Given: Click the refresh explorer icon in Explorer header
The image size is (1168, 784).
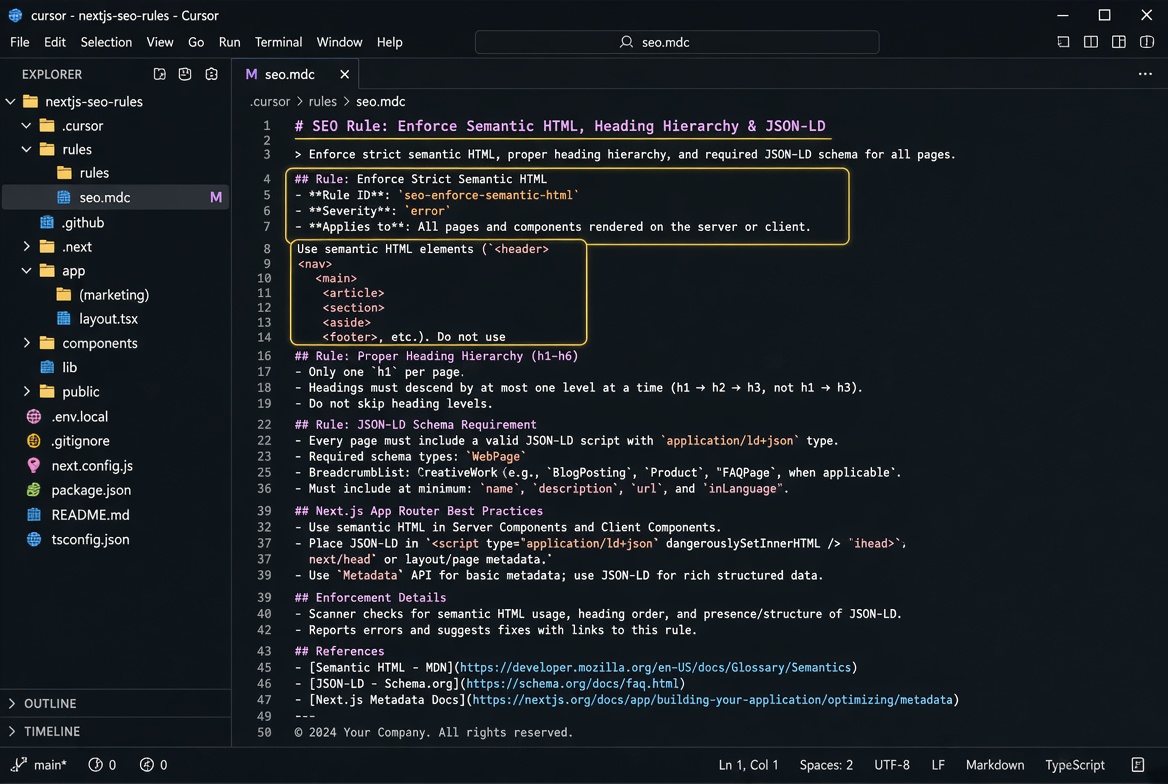Looking at the screenshot, I should point(212,74).
